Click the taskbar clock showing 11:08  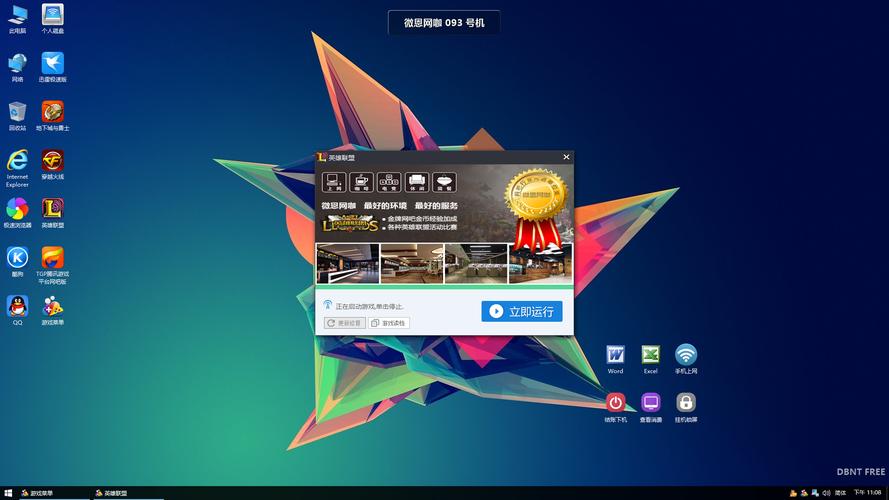coord(867,493)
